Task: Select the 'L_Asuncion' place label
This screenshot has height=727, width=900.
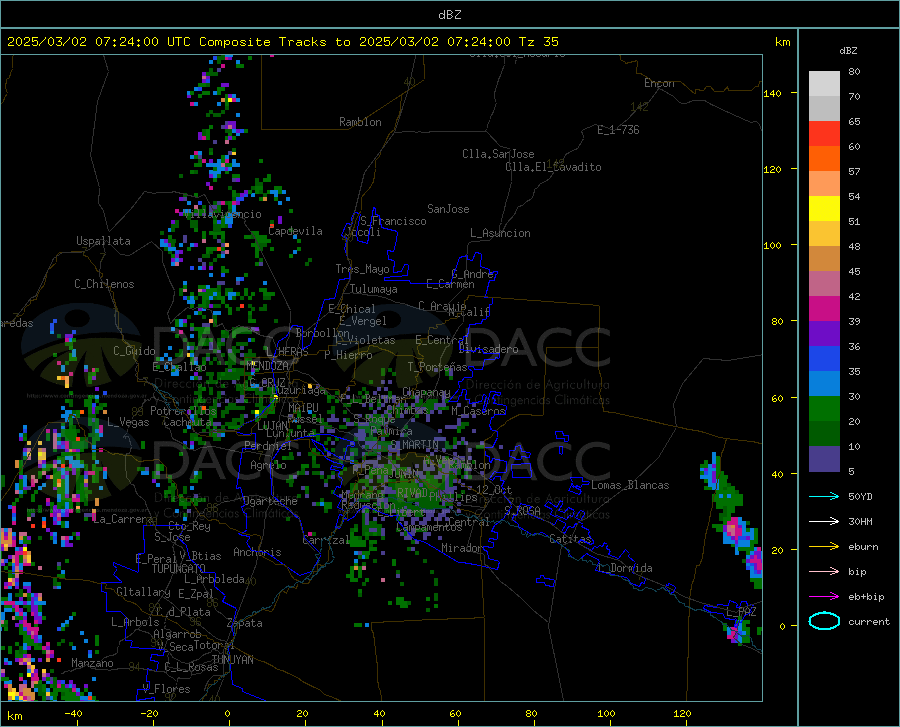Action: coord(500,233)
